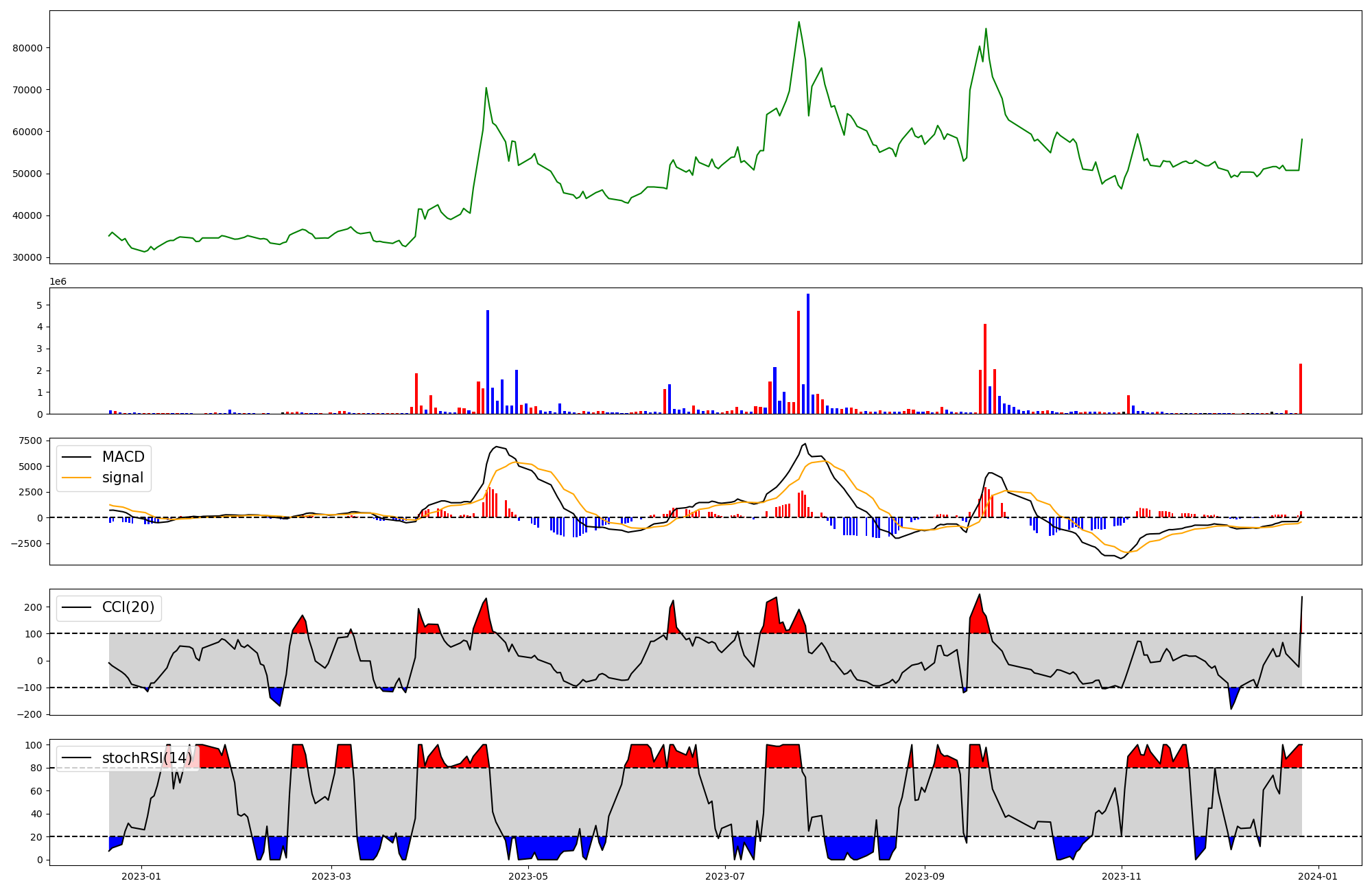Click the CCI(20) legend label
The image size is (1372, 892).
[128, 607]
